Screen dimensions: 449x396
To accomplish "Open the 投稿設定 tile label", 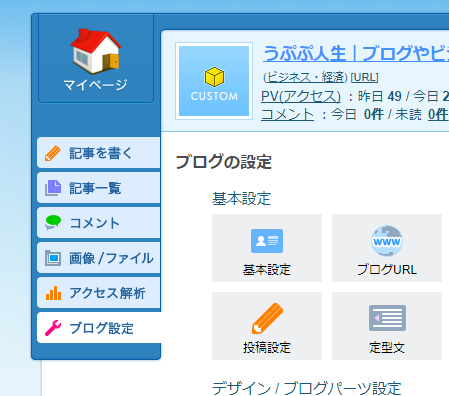I will (x=267, y=348).
